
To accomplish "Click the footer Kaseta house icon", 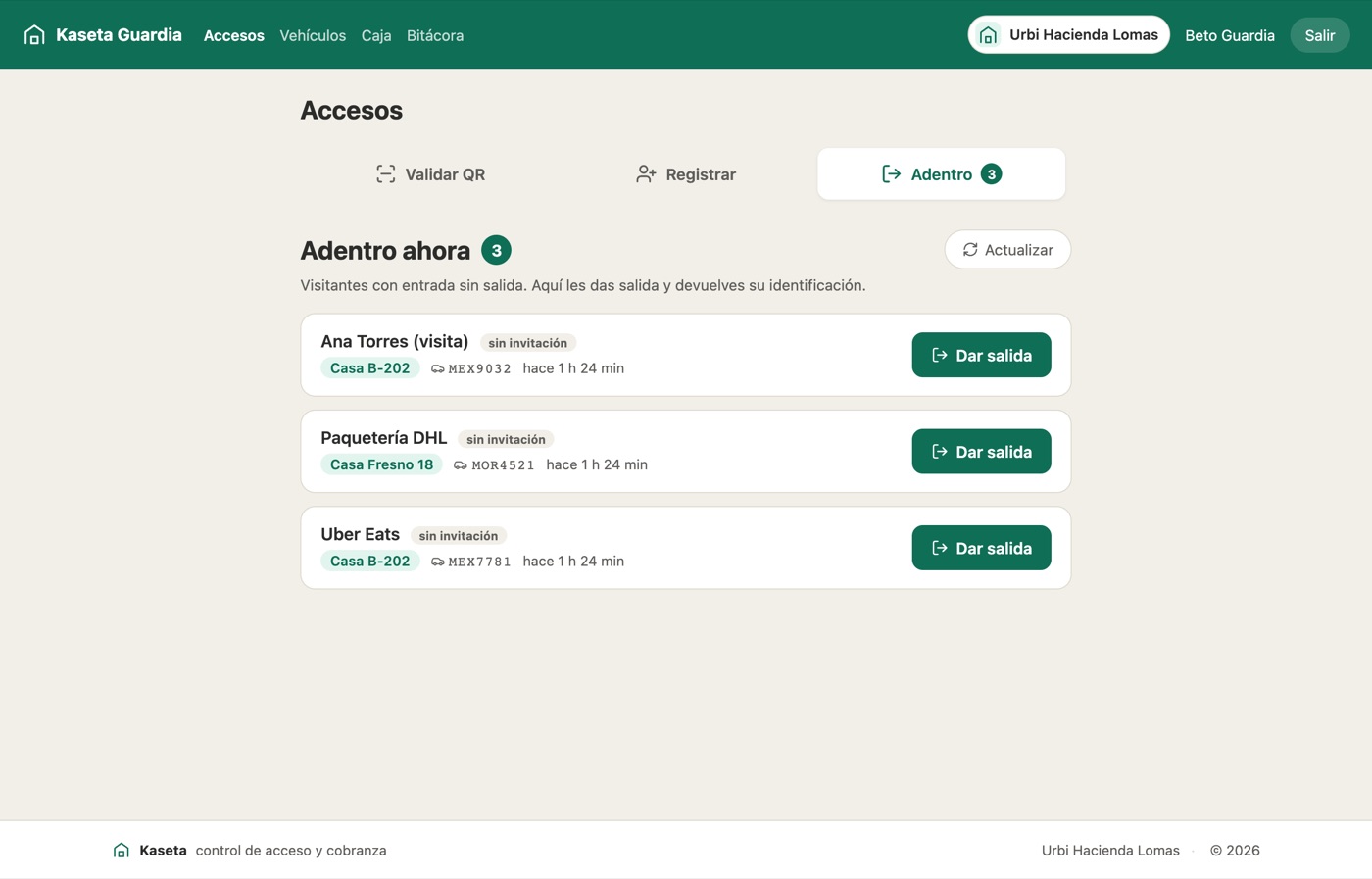I will pos(122,851).
